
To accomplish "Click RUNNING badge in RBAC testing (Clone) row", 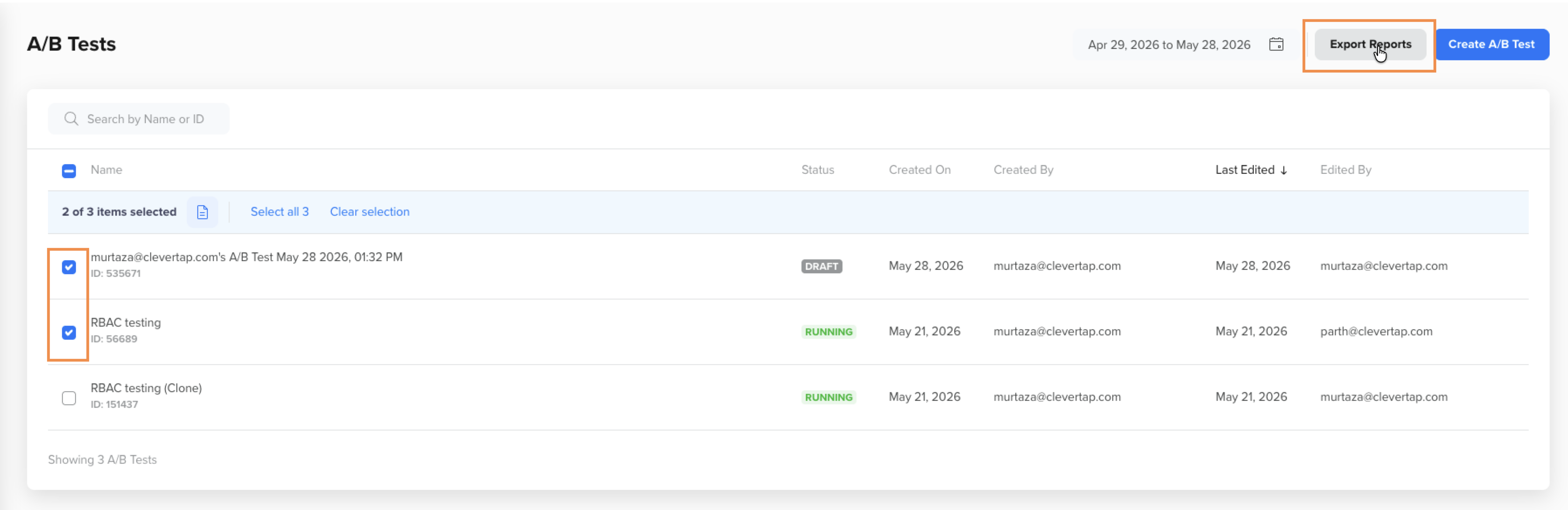I will click(x=829, y=397).
